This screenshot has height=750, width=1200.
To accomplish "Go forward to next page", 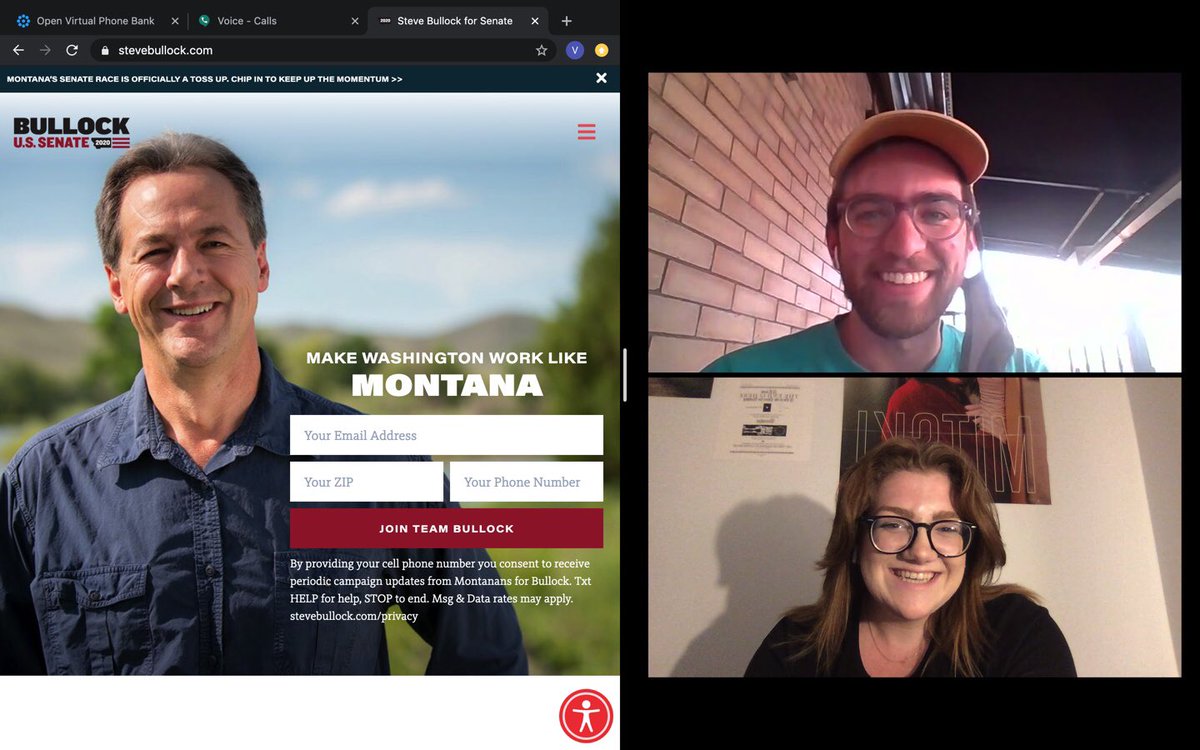I will pyautogui.click(x=45, y=50).
